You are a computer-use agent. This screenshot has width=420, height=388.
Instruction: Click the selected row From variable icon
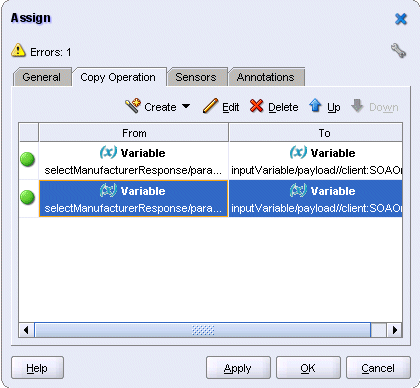(x=108, y=190)
